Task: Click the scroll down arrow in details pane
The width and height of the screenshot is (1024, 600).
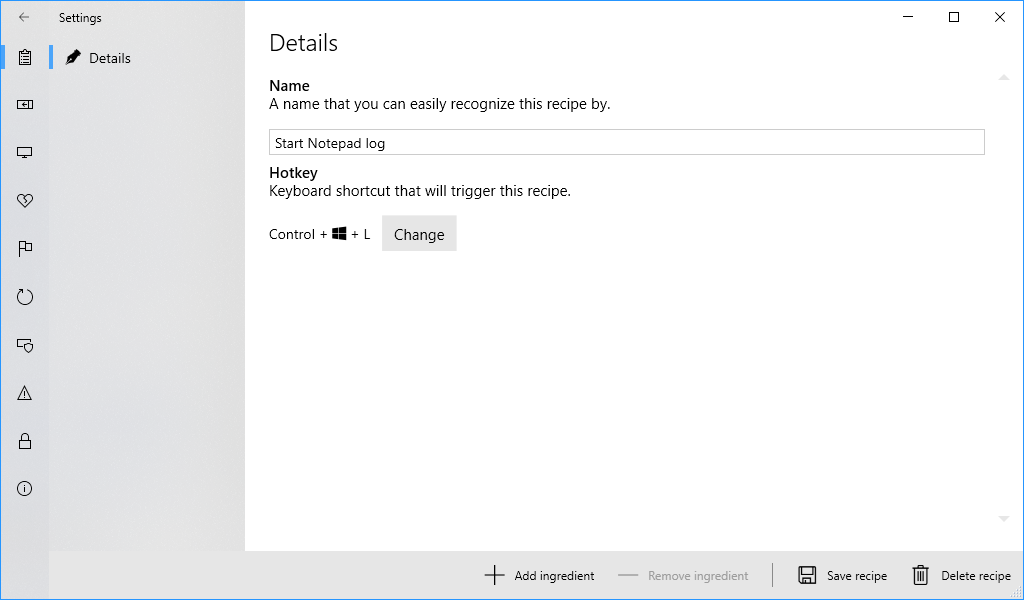Action: (1004, 519)
